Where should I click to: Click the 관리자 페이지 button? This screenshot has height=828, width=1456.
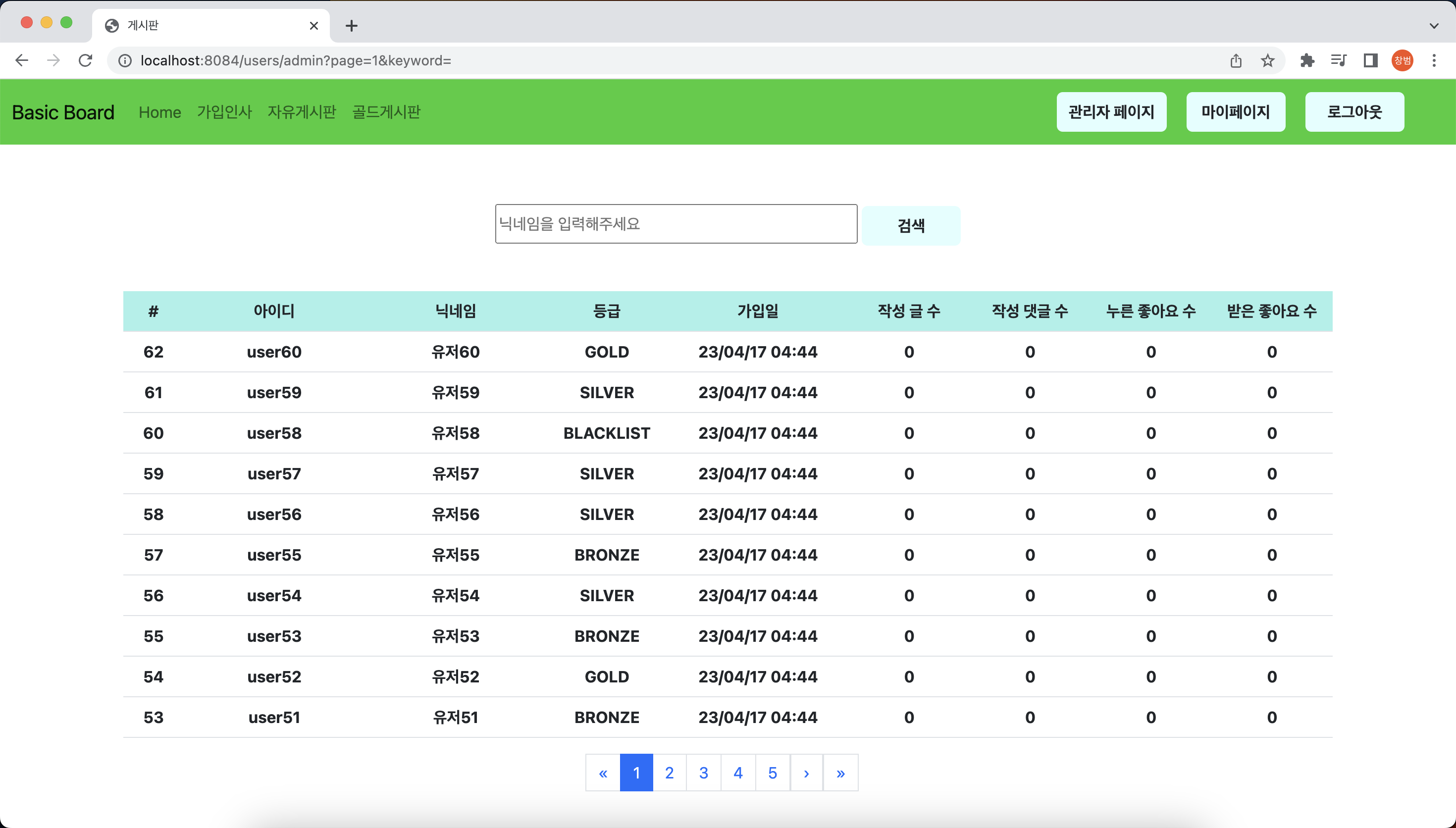pos(1111,112)
